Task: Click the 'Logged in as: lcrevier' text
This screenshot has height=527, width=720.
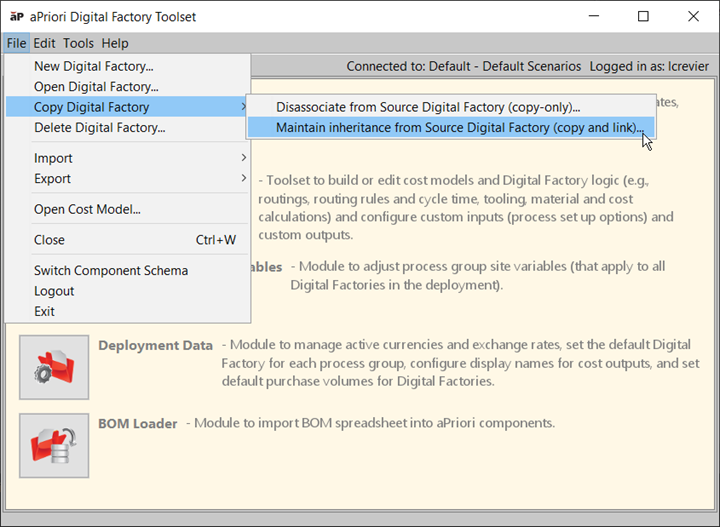Action: pyautogui.click(x=649, y=67)
